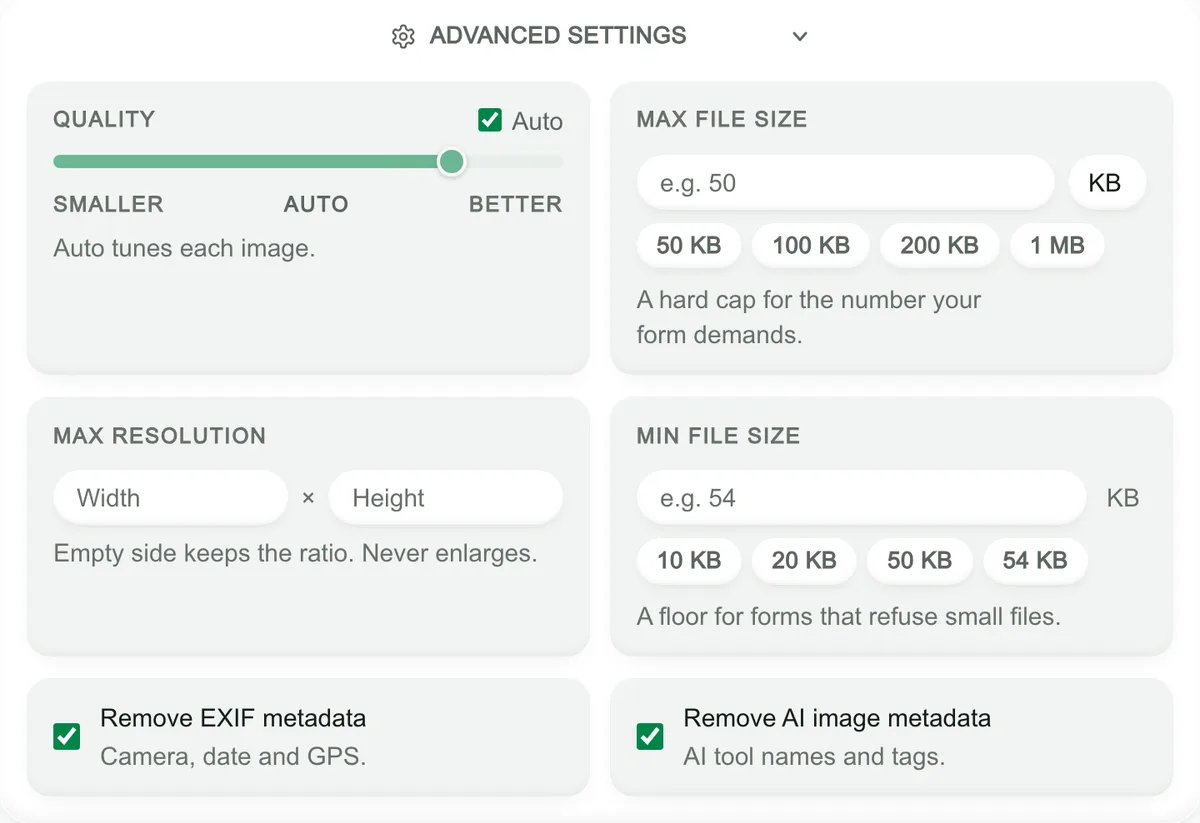1200x823 pixels.
Task: Focus the max file size input field
Action: click(x=846, y=183)
